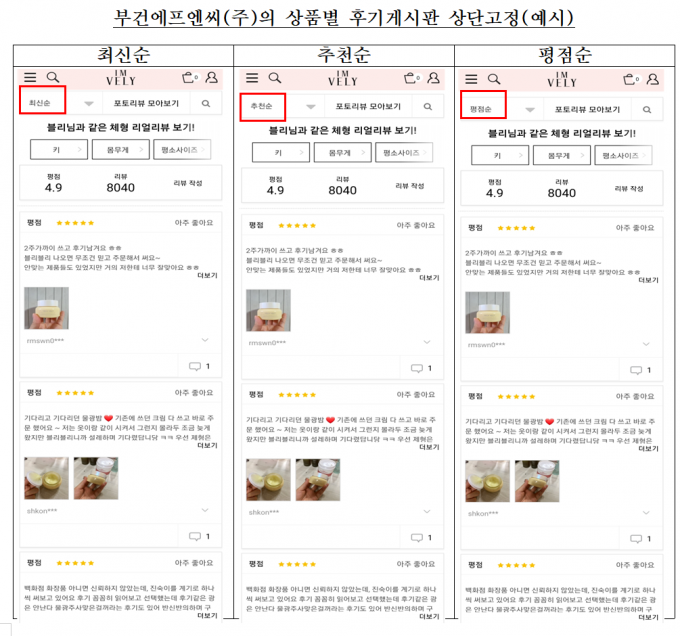Click comment icon on shkon review in 평점순 panel
Image resolution: width=680 pixels, height=636 pixels.
tap(636, 539)
